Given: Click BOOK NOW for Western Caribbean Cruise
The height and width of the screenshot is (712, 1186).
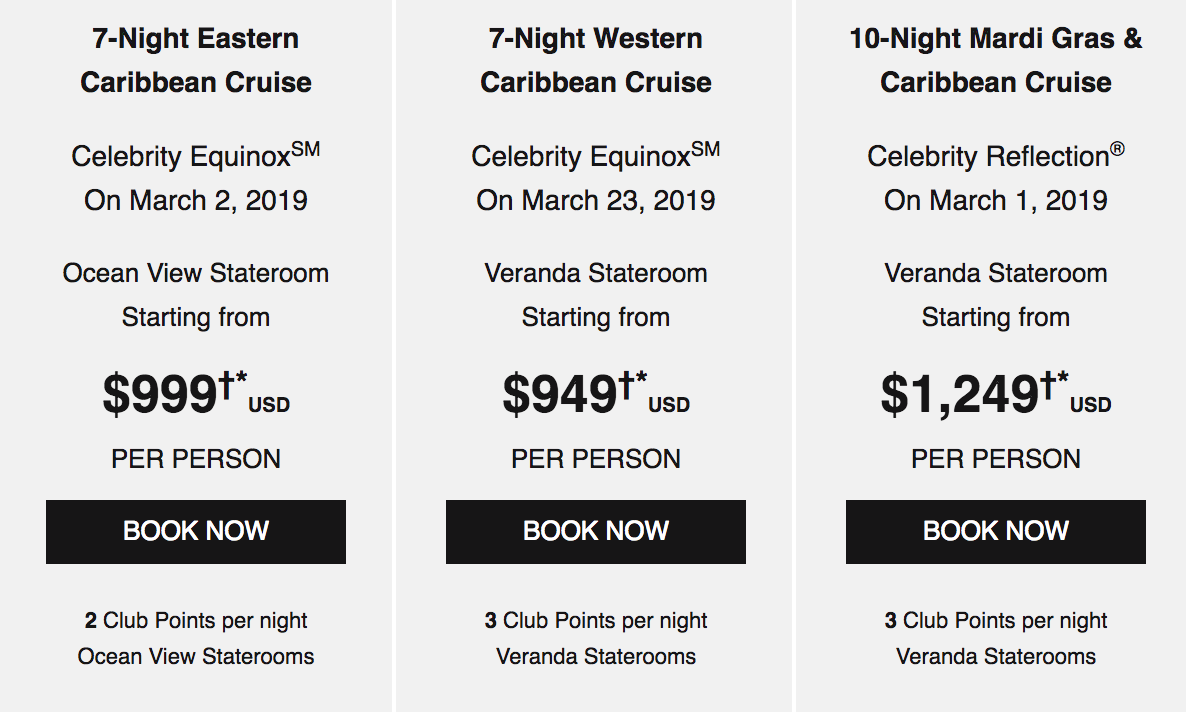Looking at the screenshot, I should click(596, 531).
